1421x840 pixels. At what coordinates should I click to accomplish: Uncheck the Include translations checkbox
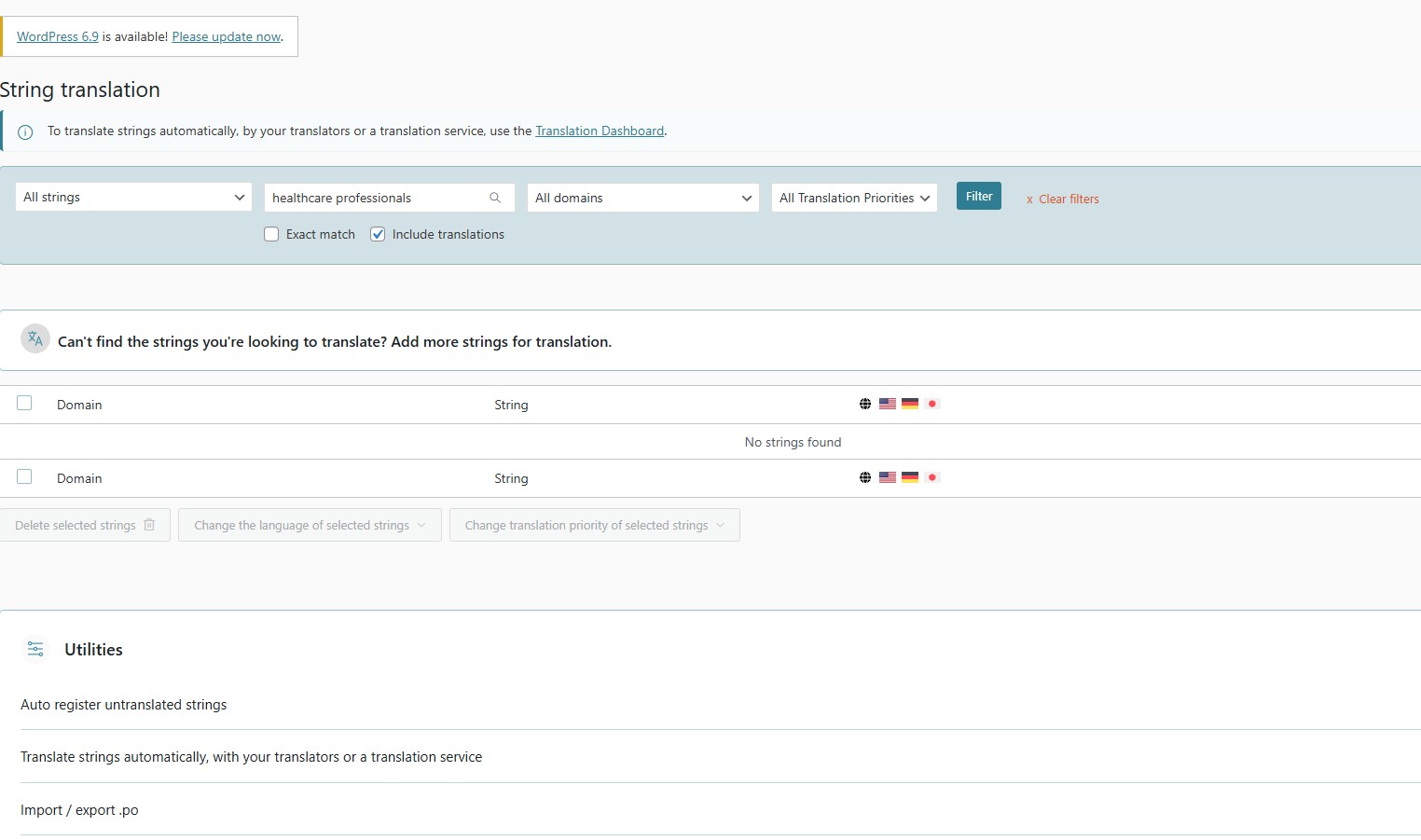[x=378, y=234]
